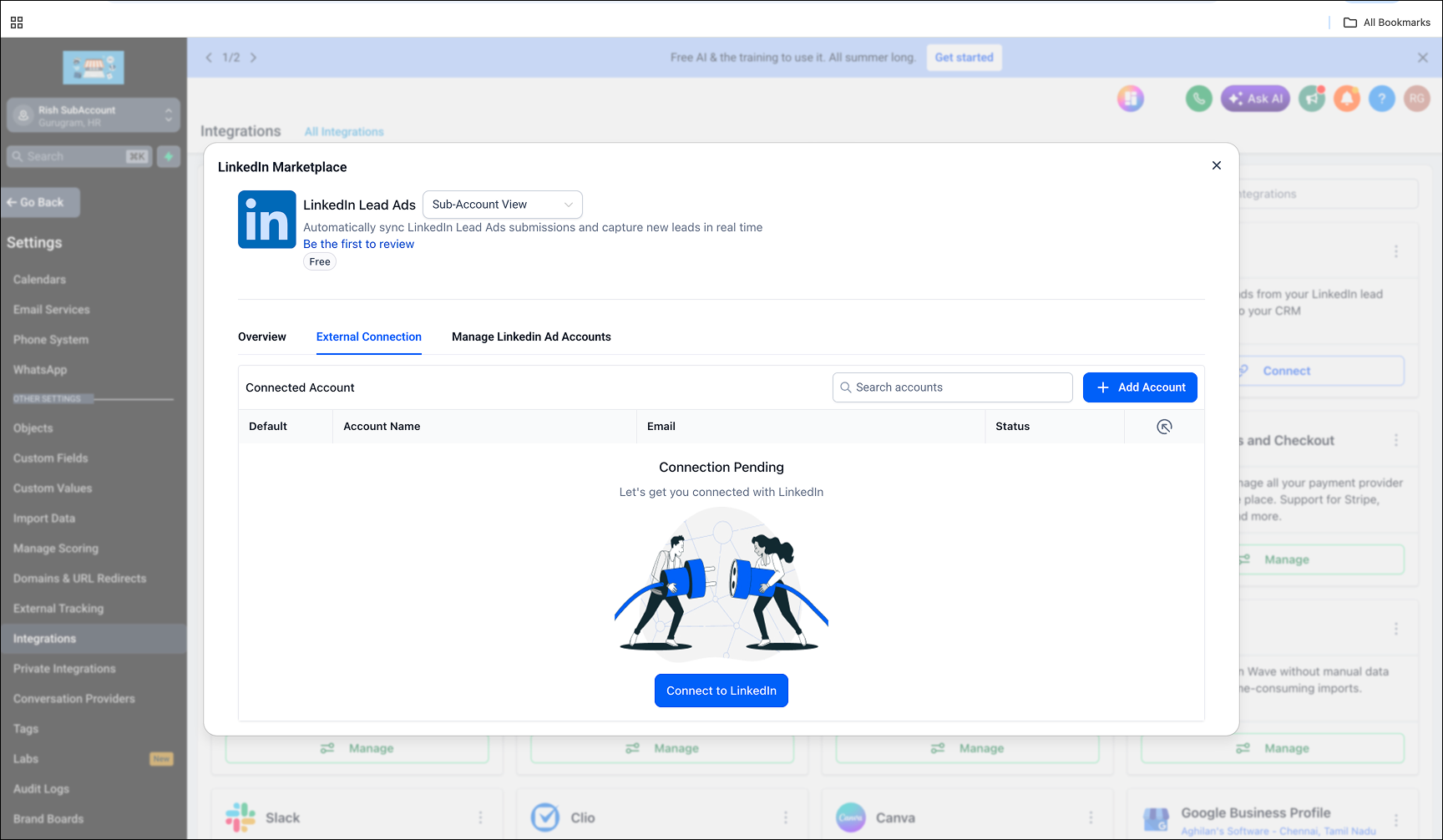Click the refresh icon in table header

1164,427
